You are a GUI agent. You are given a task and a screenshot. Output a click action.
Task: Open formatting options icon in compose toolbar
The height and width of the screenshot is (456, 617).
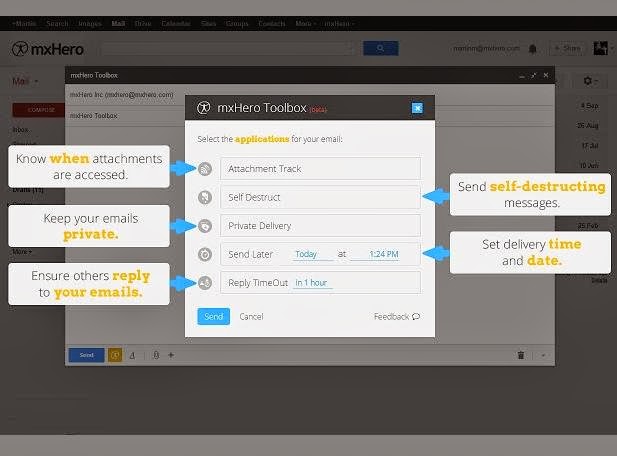click(x=132, y=356)
